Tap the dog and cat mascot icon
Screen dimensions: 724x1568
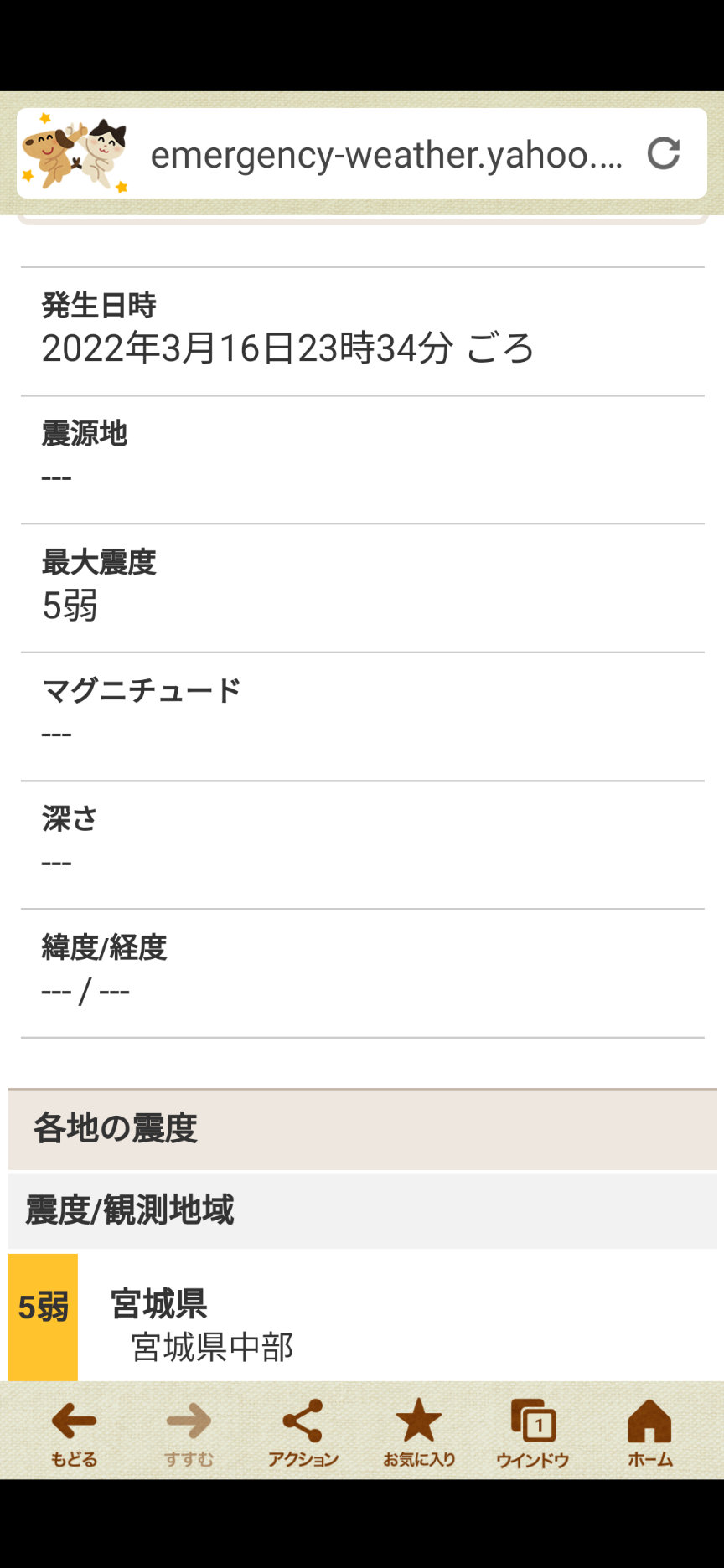(75, 153)
